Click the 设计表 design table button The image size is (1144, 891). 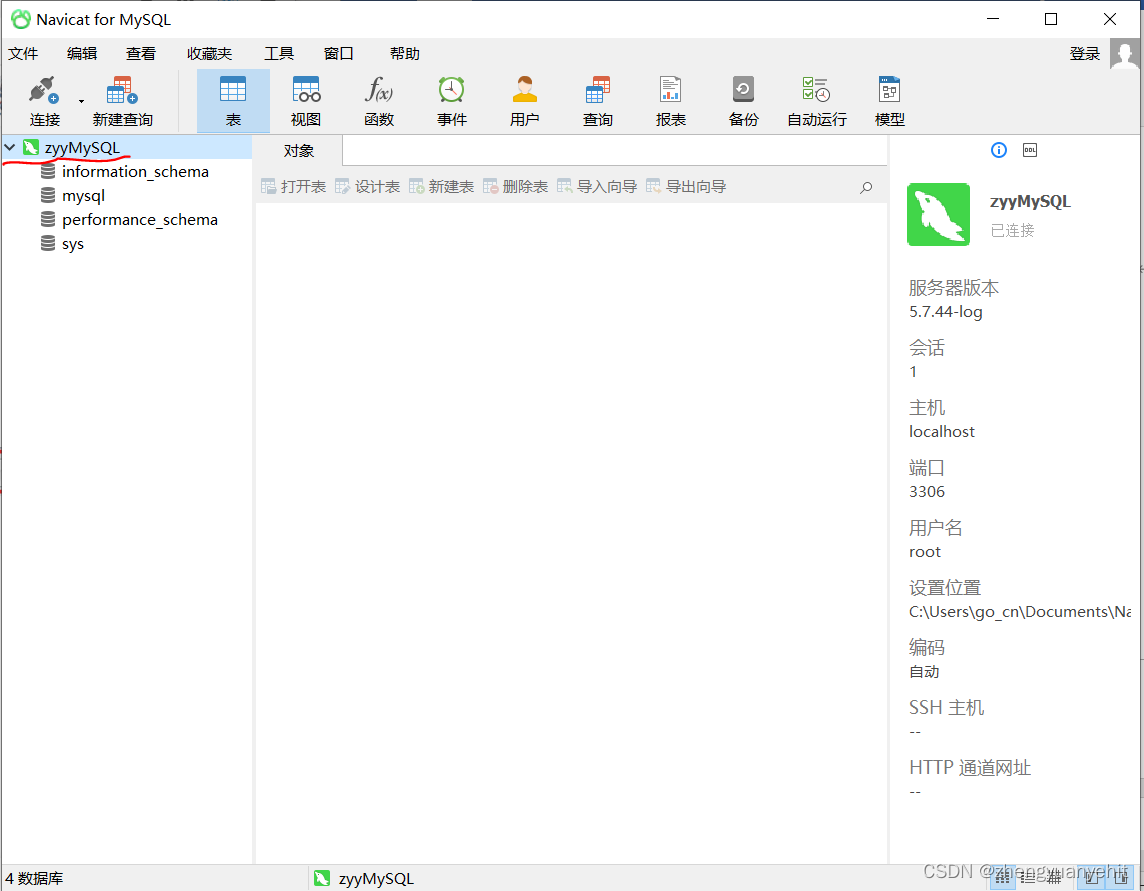(367, 187)
